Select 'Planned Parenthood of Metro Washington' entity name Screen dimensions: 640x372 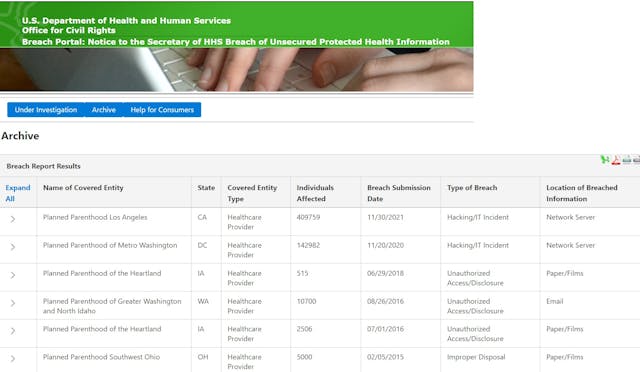coord(110,245)
